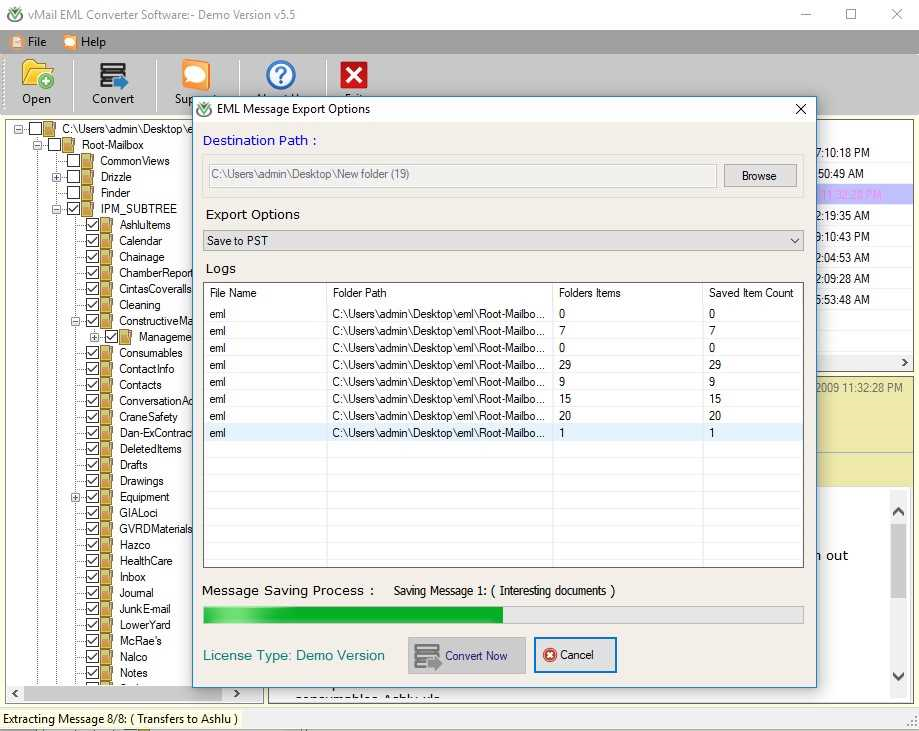Expand the Drizzle tree node
Viewport: 919px width, 731px height.
click(57, 177)
